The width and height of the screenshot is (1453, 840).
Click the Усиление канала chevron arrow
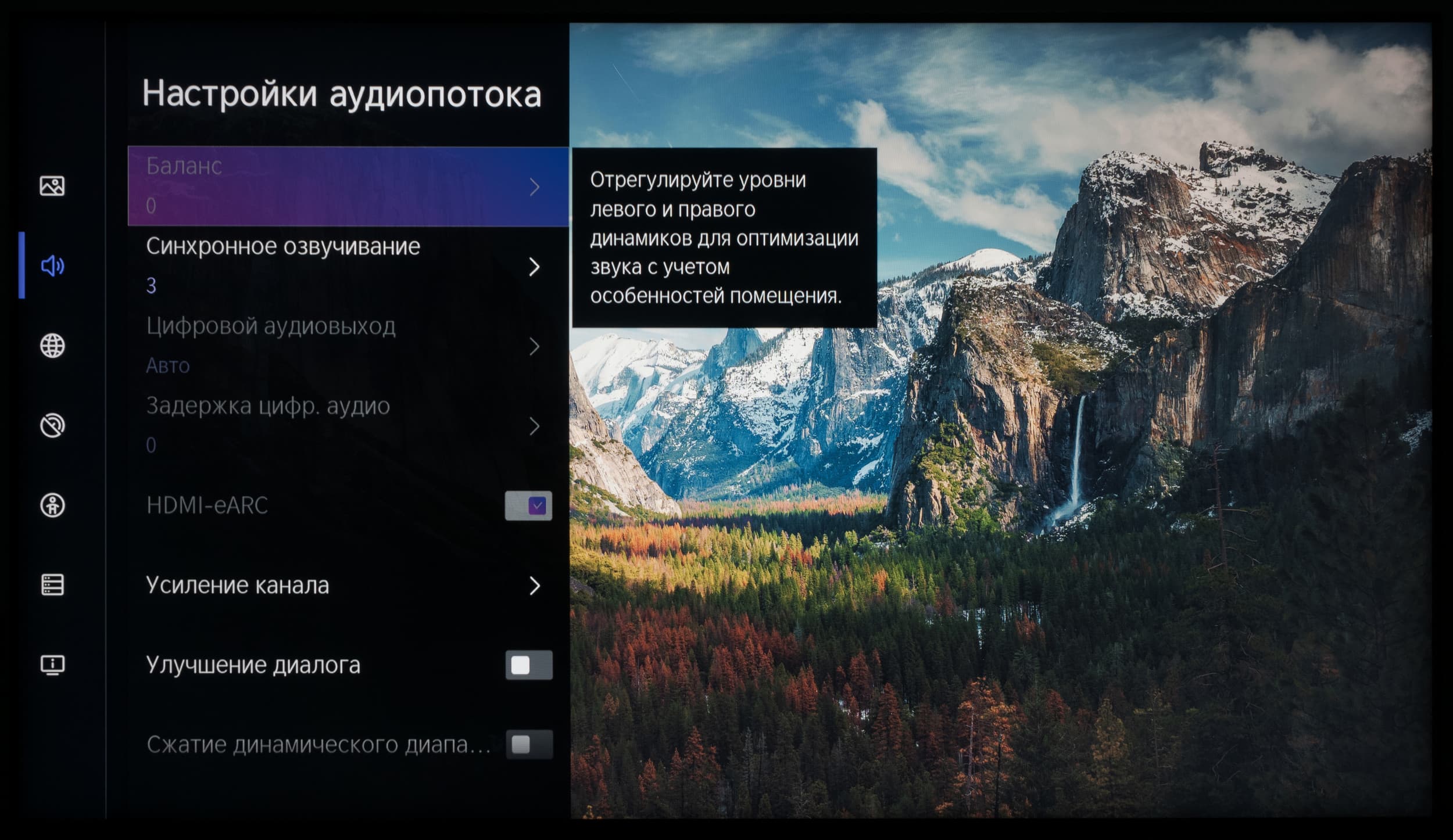535,586
